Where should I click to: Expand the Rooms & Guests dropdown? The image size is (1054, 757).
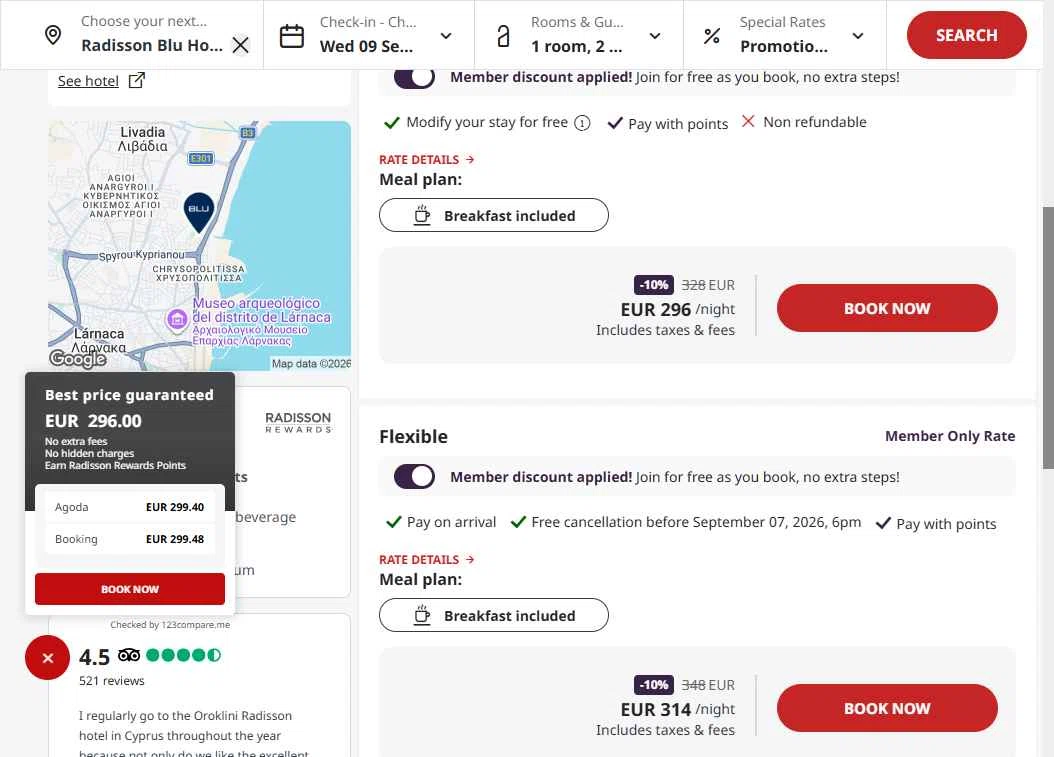[x=655, y=36]
